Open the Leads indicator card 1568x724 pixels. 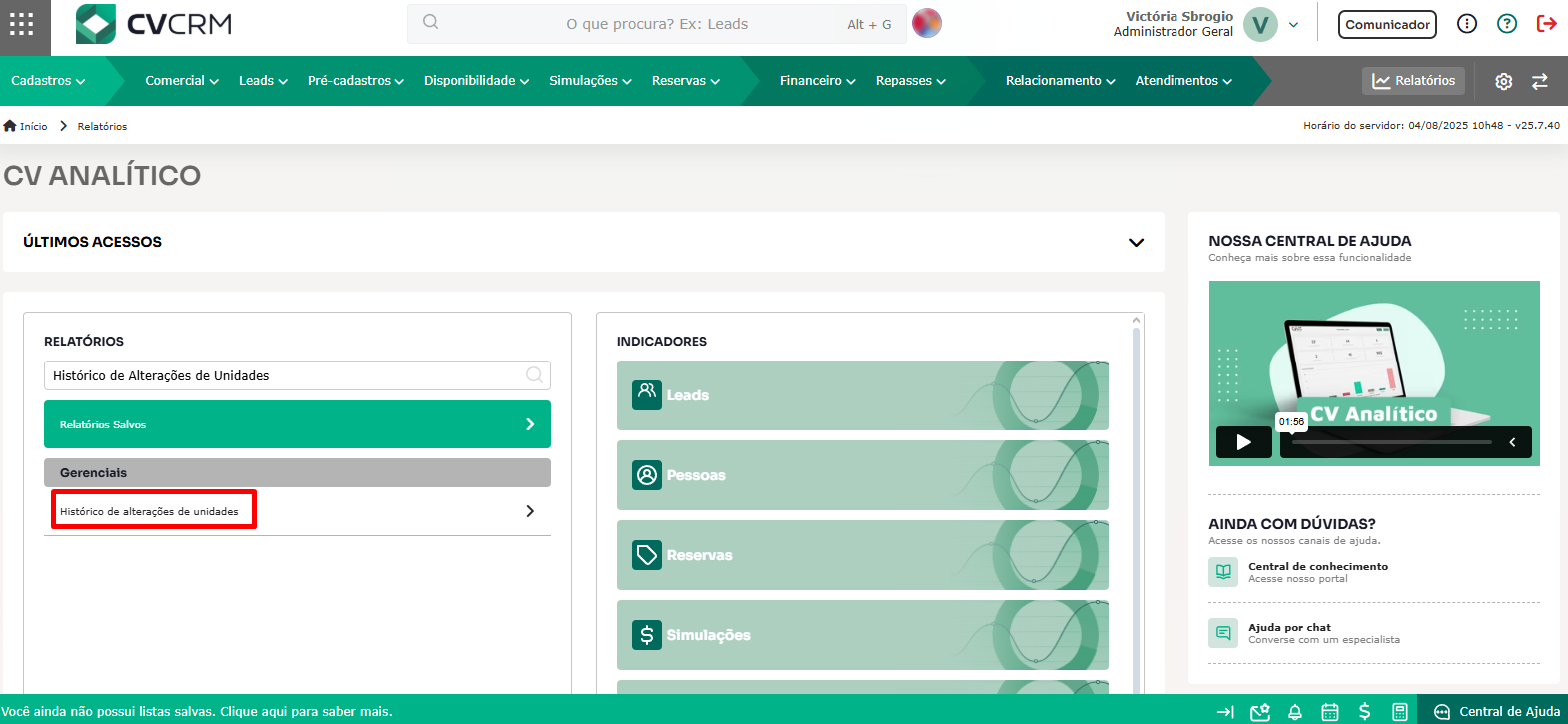coord(863,395)
